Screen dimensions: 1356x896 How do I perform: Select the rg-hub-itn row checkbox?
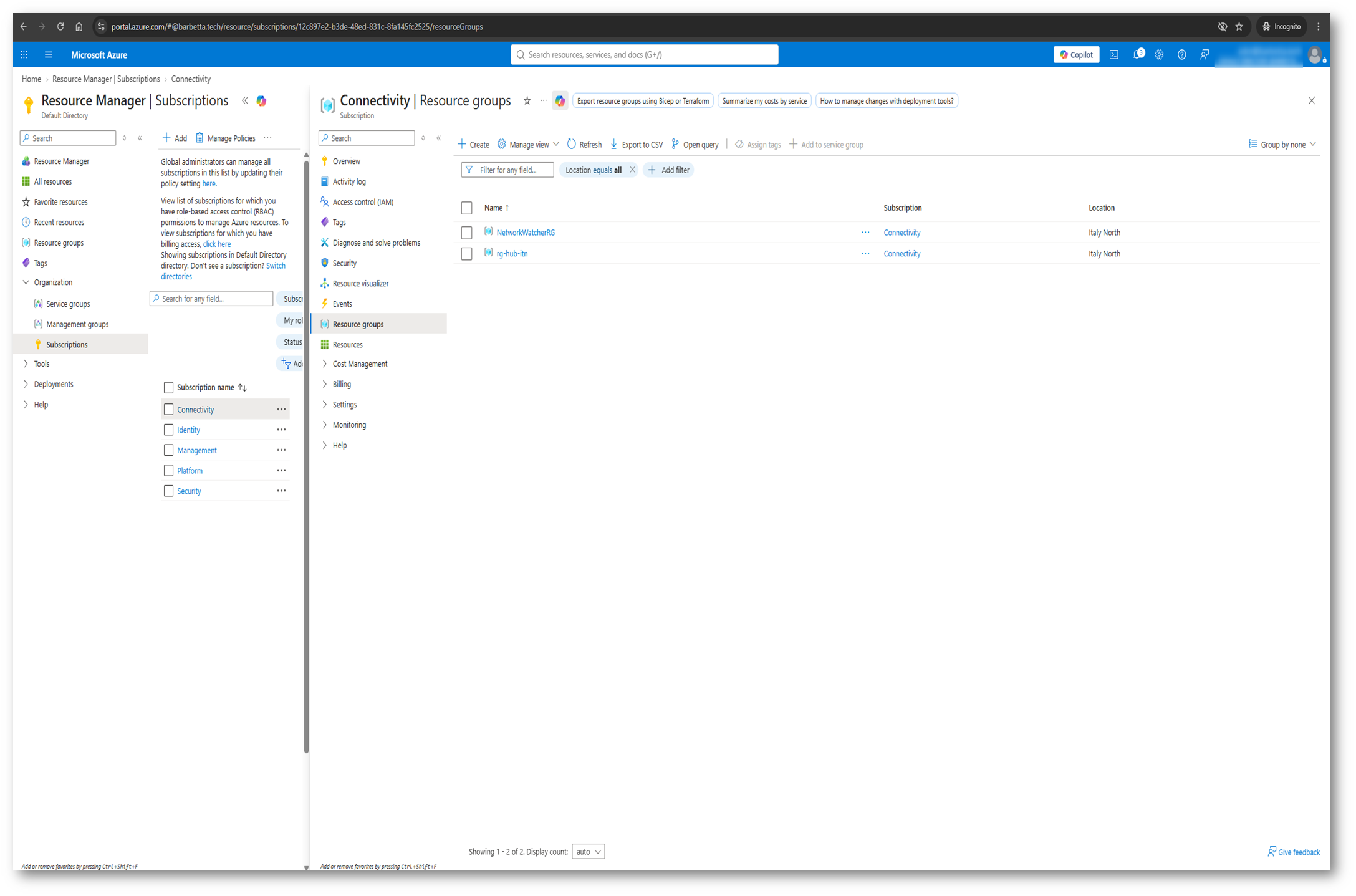(467, 254)
